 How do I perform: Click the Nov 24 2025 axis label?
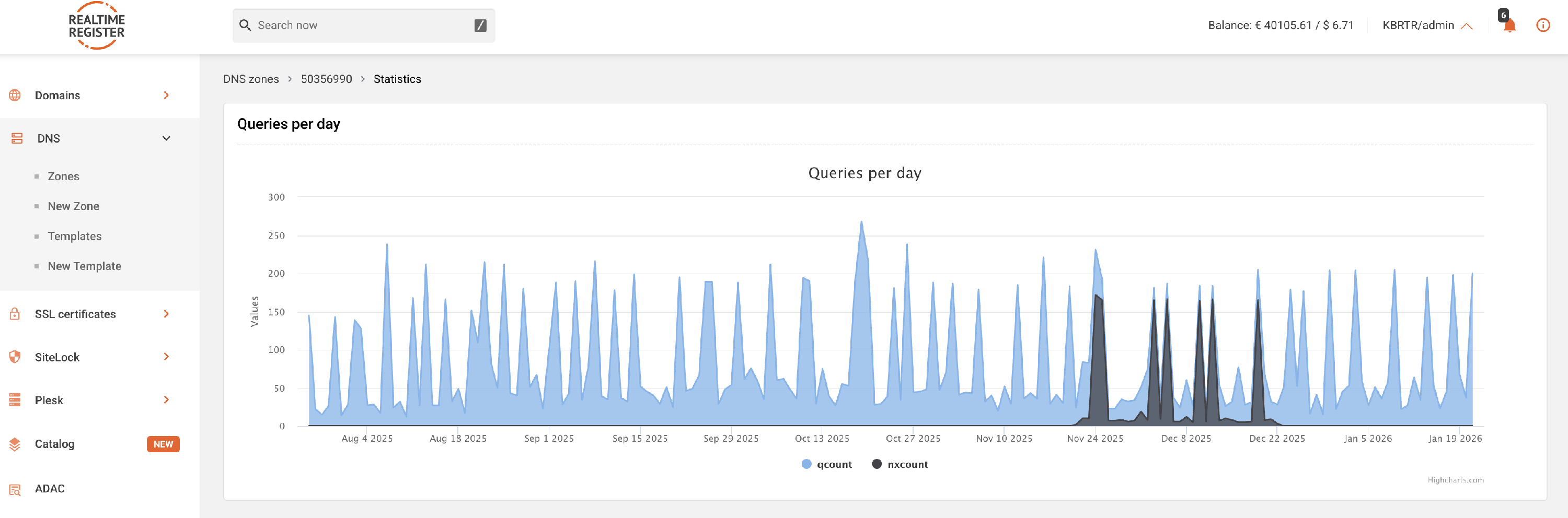[x=1095, y=439]
